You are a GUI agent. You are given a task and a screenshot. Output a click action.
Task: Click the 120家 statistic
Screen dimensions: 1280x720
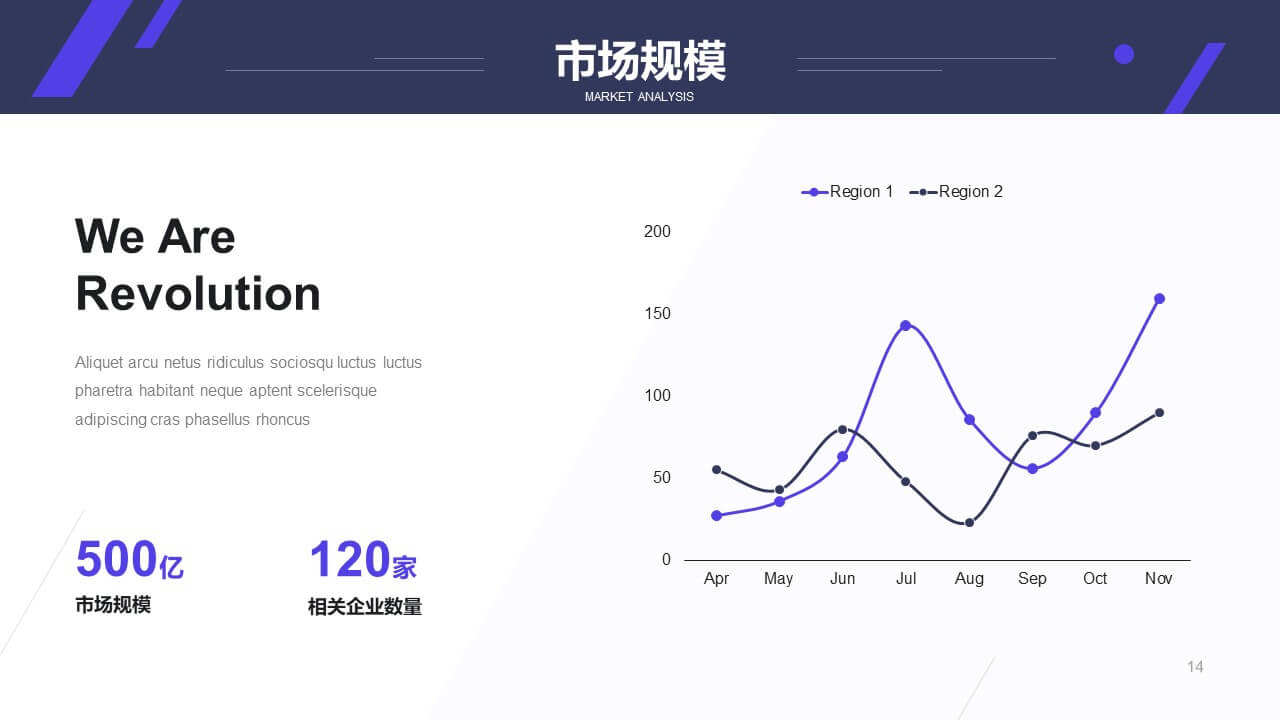363,560
